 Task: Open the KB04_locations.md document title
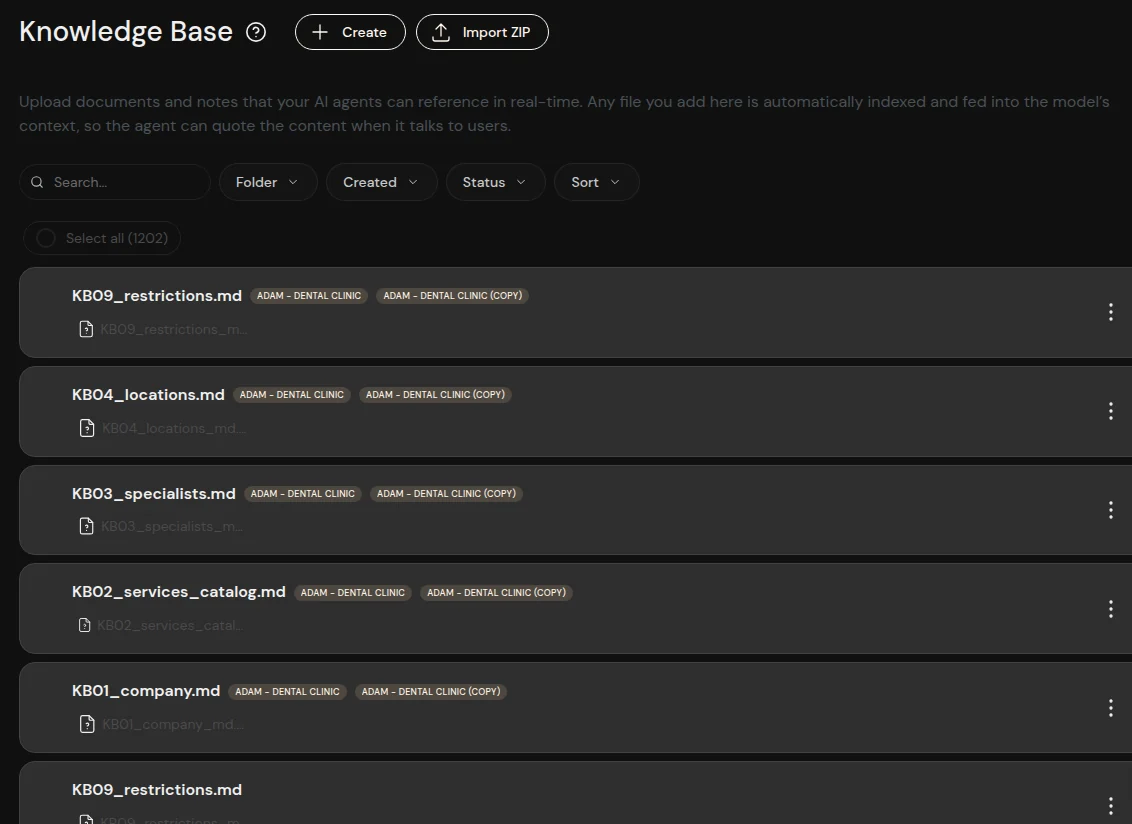tap(148, 395)
